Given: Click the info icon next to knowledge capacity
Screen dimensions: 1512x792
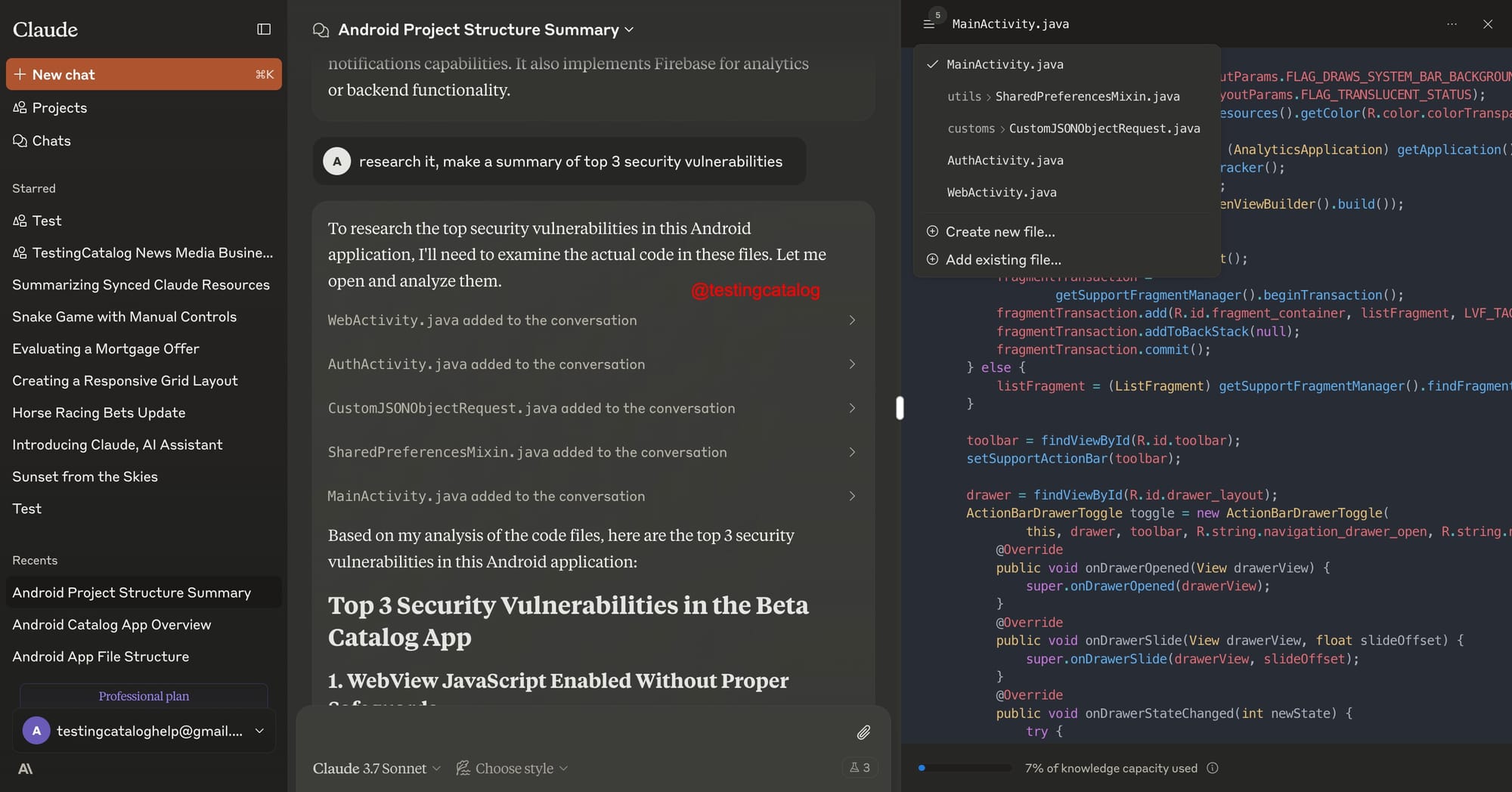Looking at the screenshot, I should pos(1213,768).
